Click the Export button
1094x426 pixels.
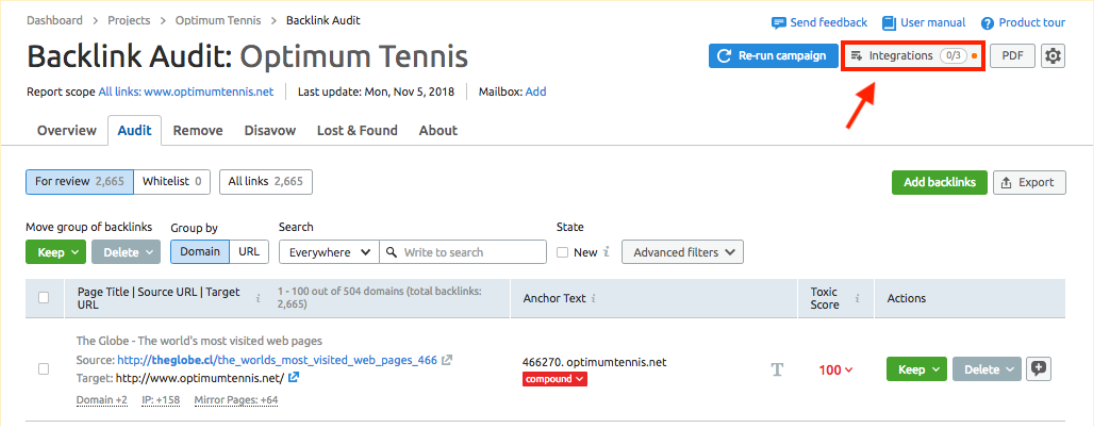coord(1029,182)
